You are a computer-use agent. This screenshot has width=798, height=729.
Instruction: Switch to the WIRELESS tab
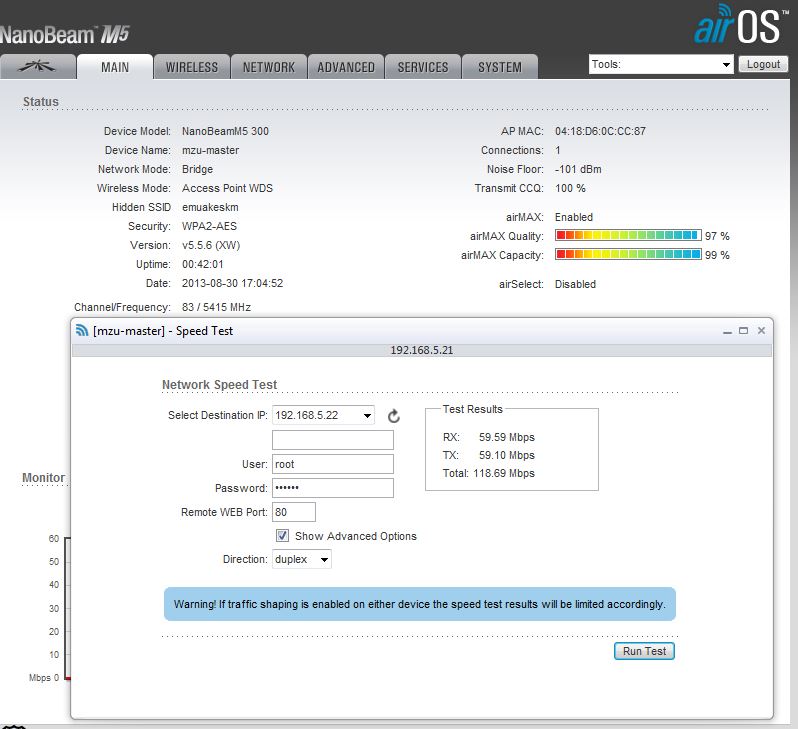tap(191, 67)
